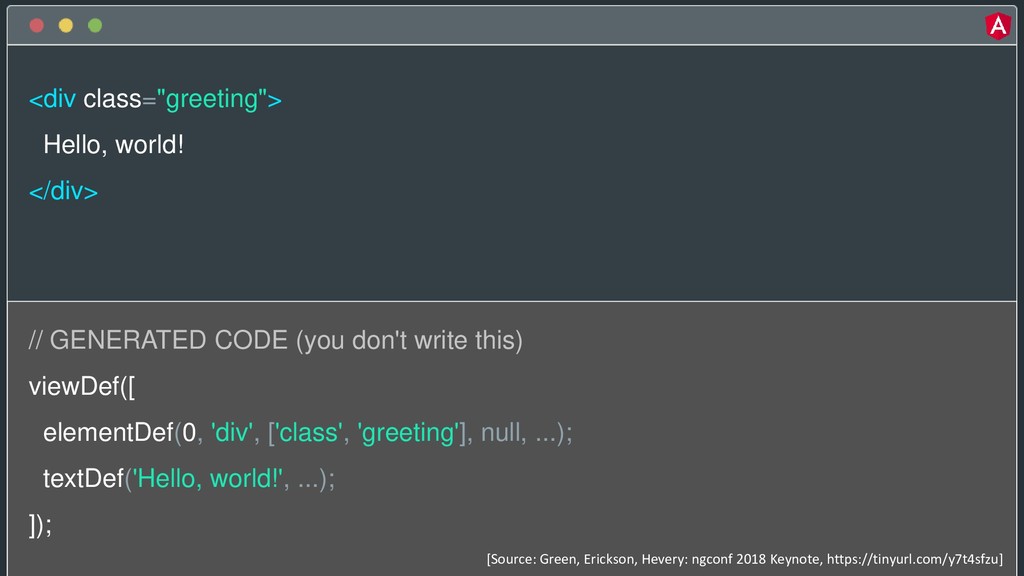Click the closing ]); line

click(40, 525)
